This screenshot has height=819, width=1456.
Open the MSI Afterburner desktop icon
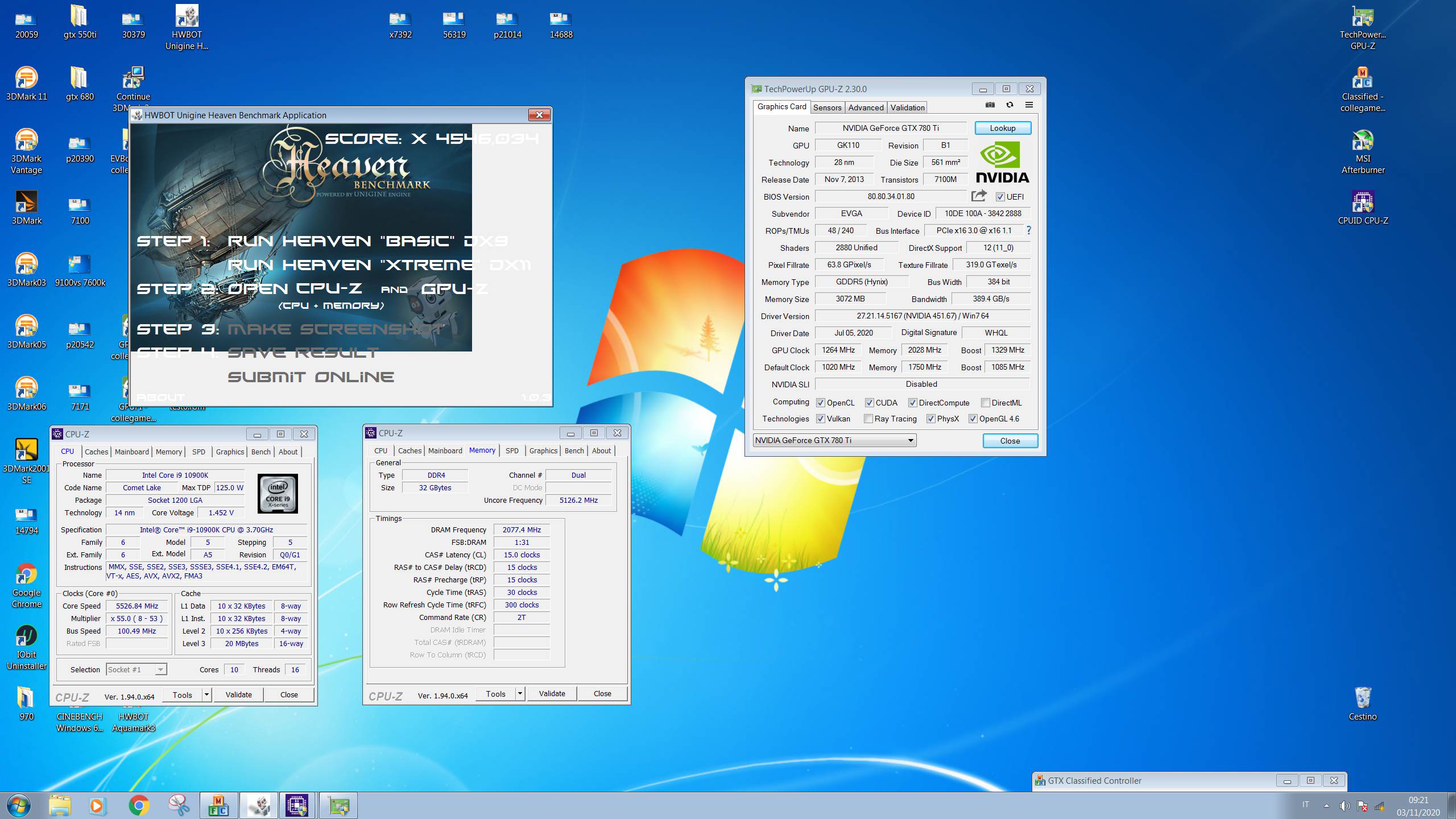tap(1363, 152)
